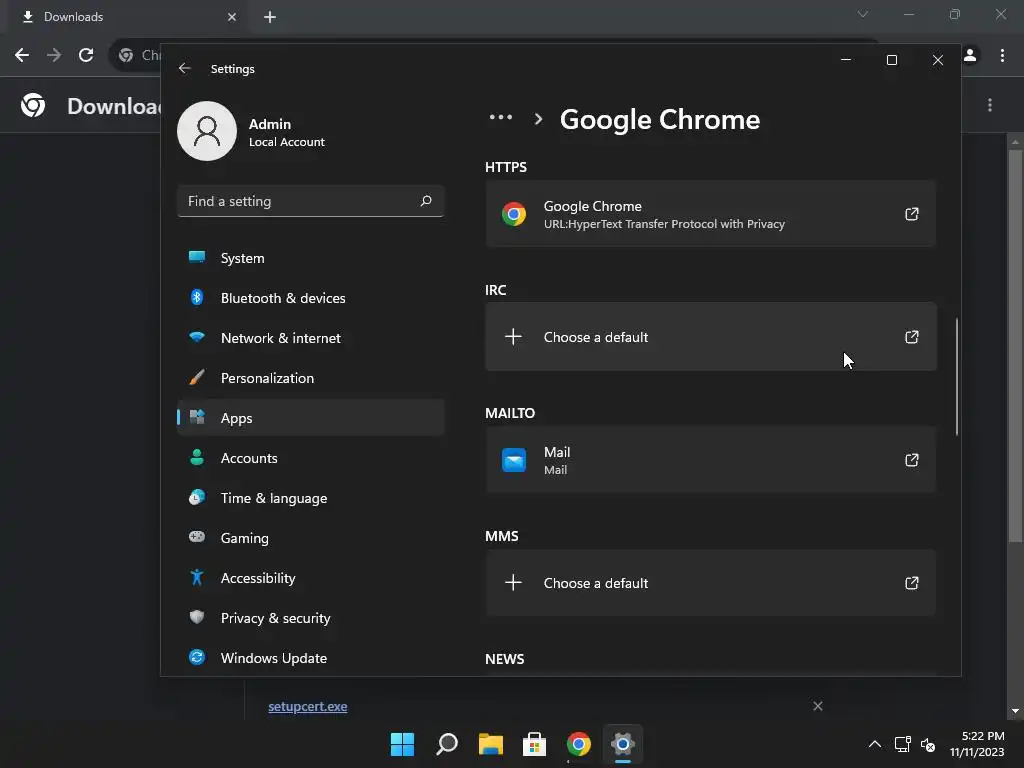1024x768 pixels.
Task: Click the Personalization brush icon
Action: [197, 377]
